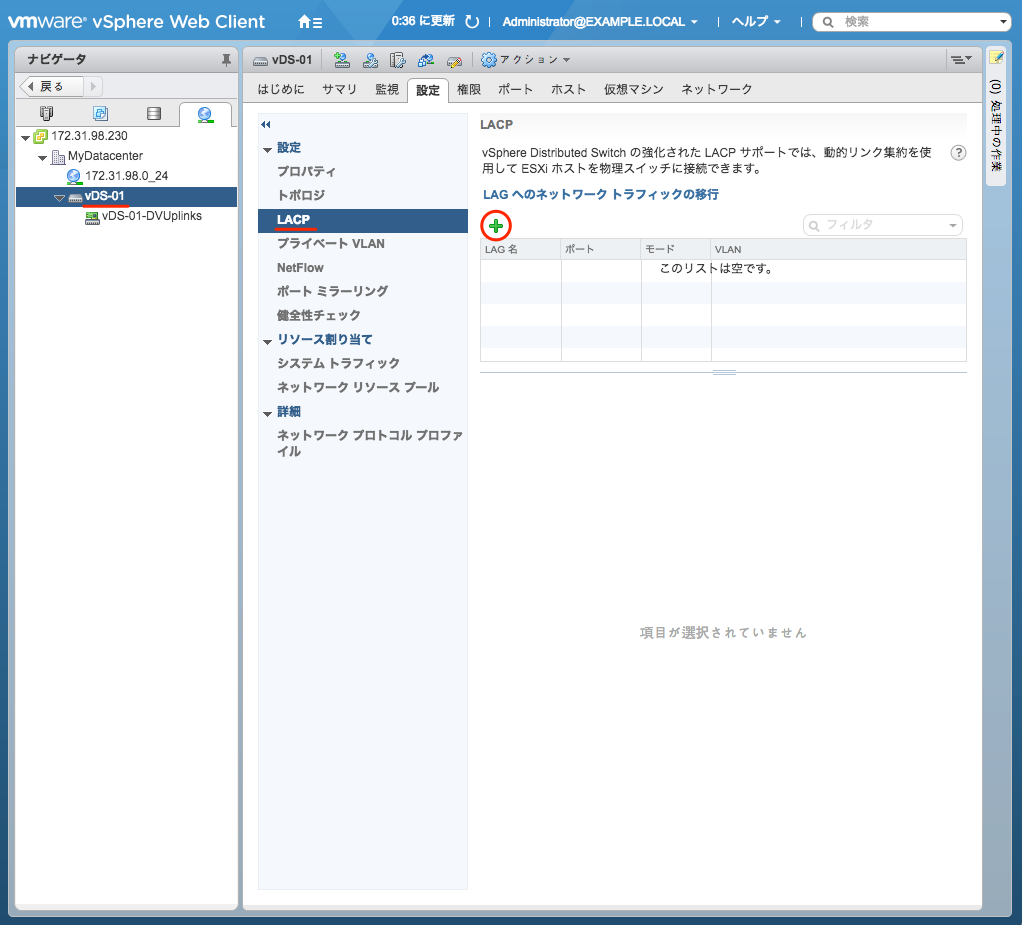Select 172.31.98.0_24 network in tree

pyautogui.click(x=126, y=176)
